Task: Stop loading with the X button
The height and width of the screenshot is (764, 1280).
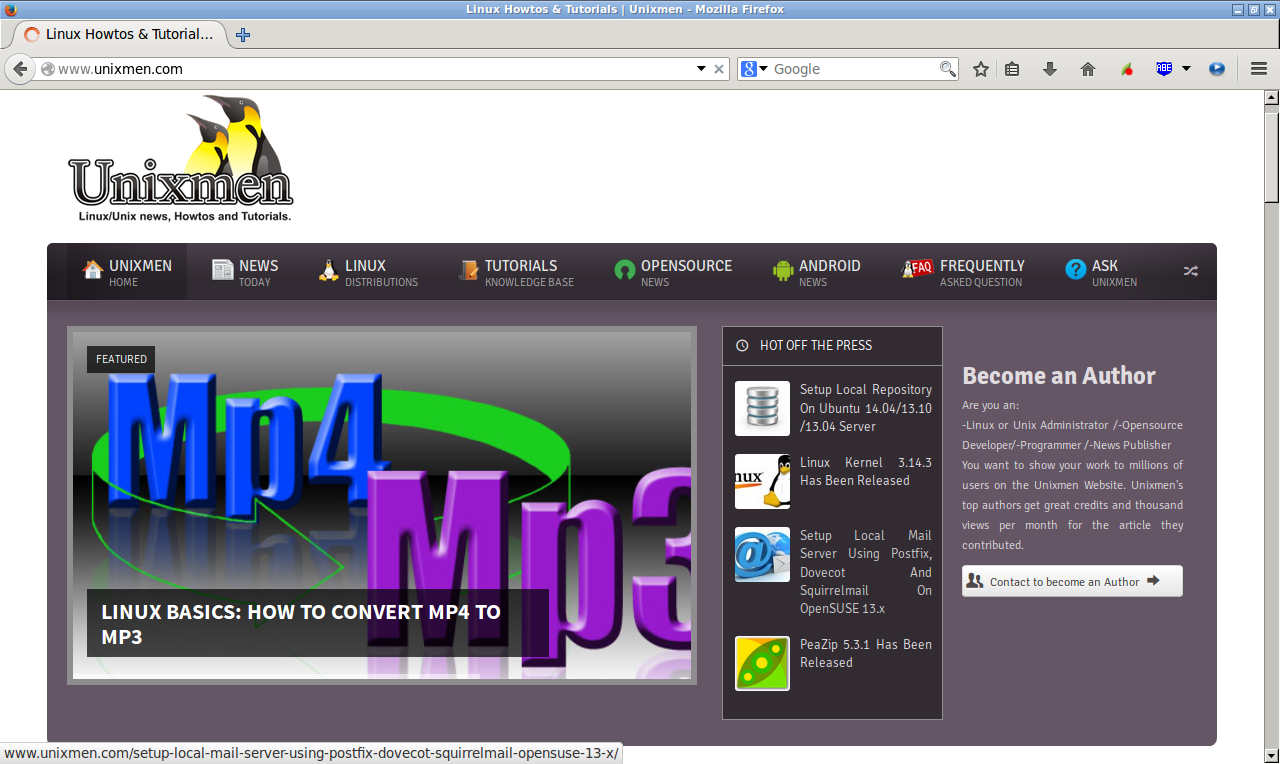Action: pyautogui.click(x=719, y=69)
